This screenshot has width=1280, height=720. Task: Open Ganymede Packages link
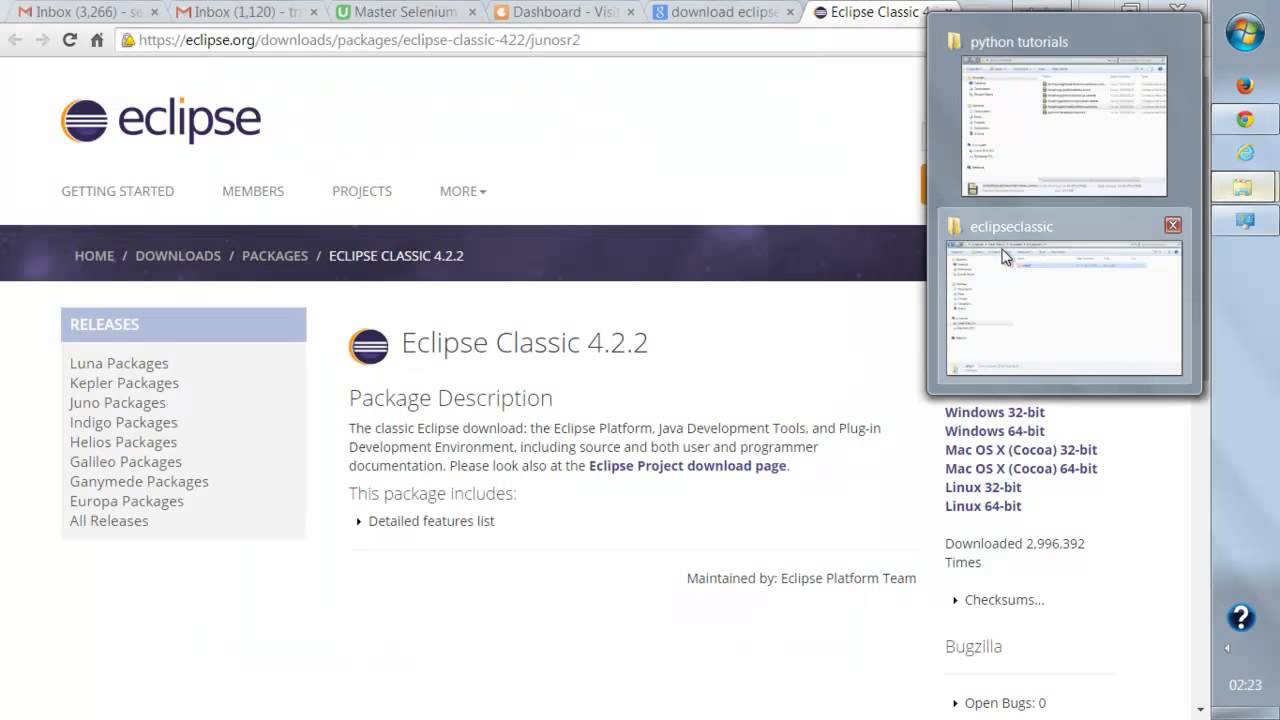pos(139,481)
